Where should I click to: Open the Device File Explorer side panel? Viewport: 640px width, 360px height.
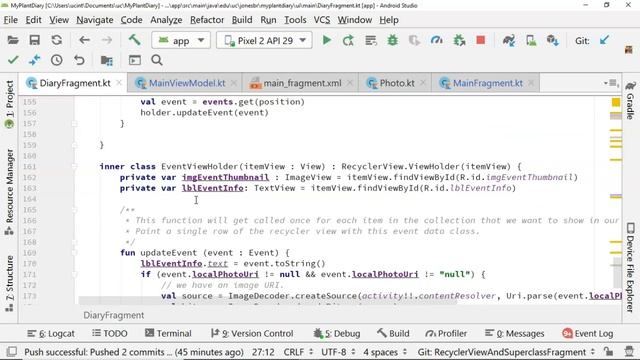[630, 267]
